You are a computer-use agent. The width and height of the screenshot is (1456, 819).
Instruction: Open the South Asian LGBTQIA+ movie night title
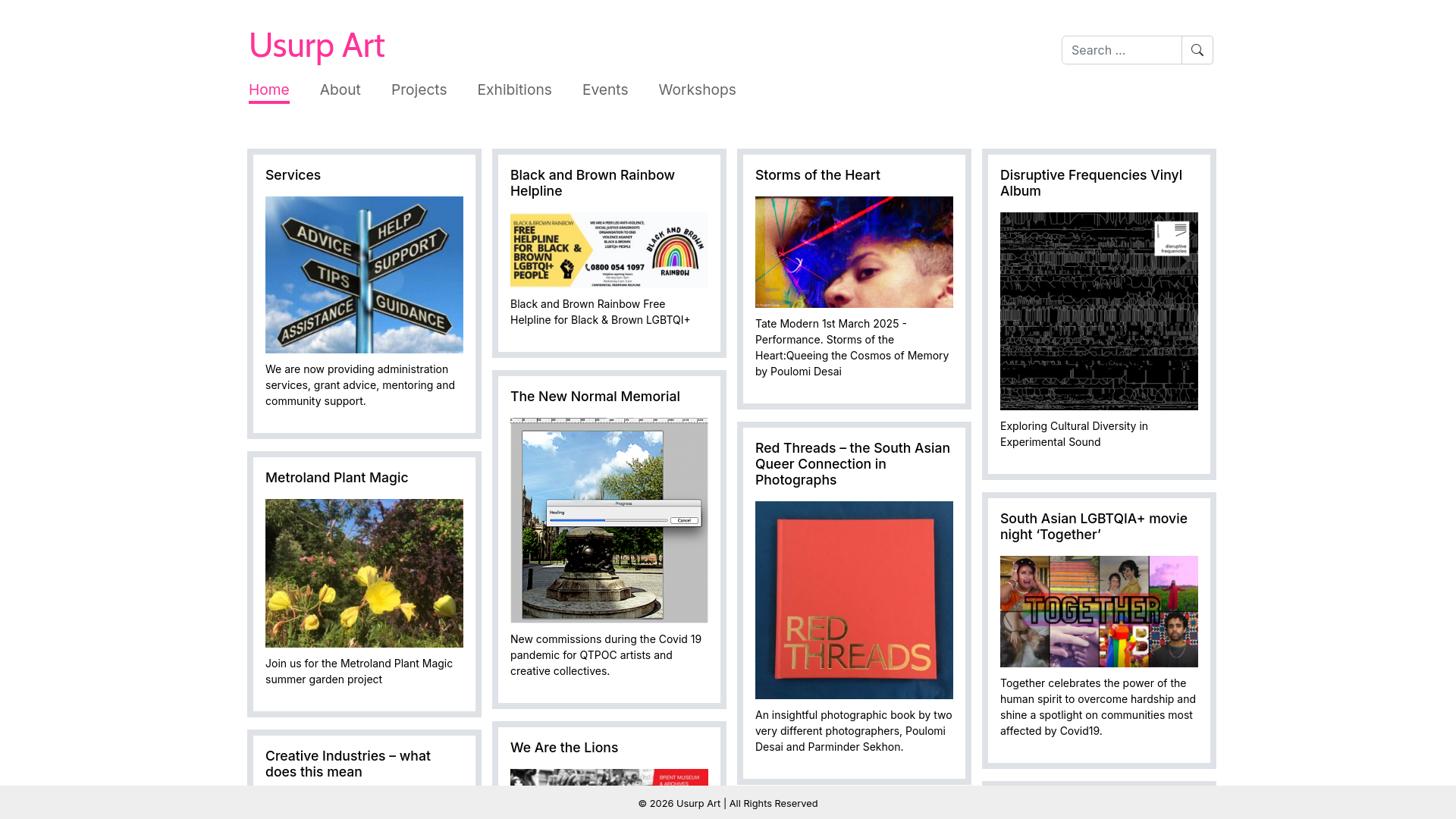(x=1094, y=526)
